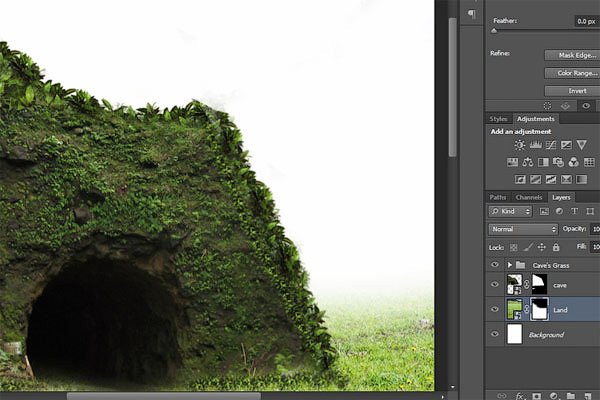Add an Exposure adjustment
Screen dimensions: 600x400
pos(566,145)
